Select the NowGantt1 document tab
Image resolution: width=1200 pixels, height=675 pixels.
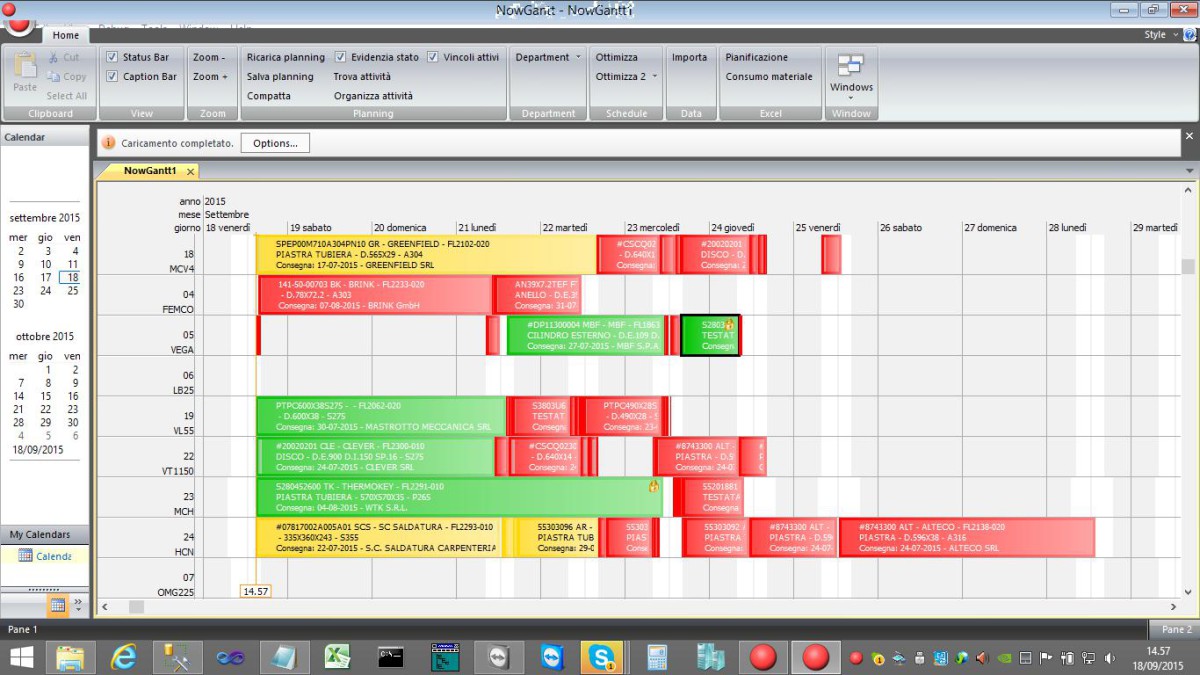(x=150, y=171)
